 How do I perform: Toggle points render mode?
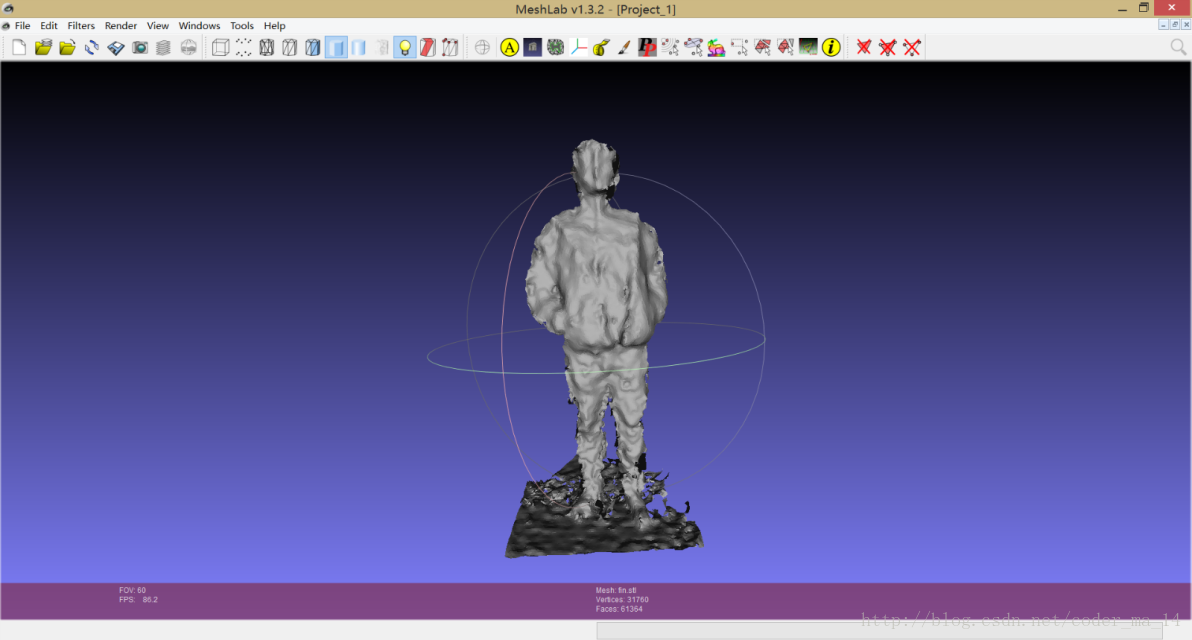coord(243,47)
